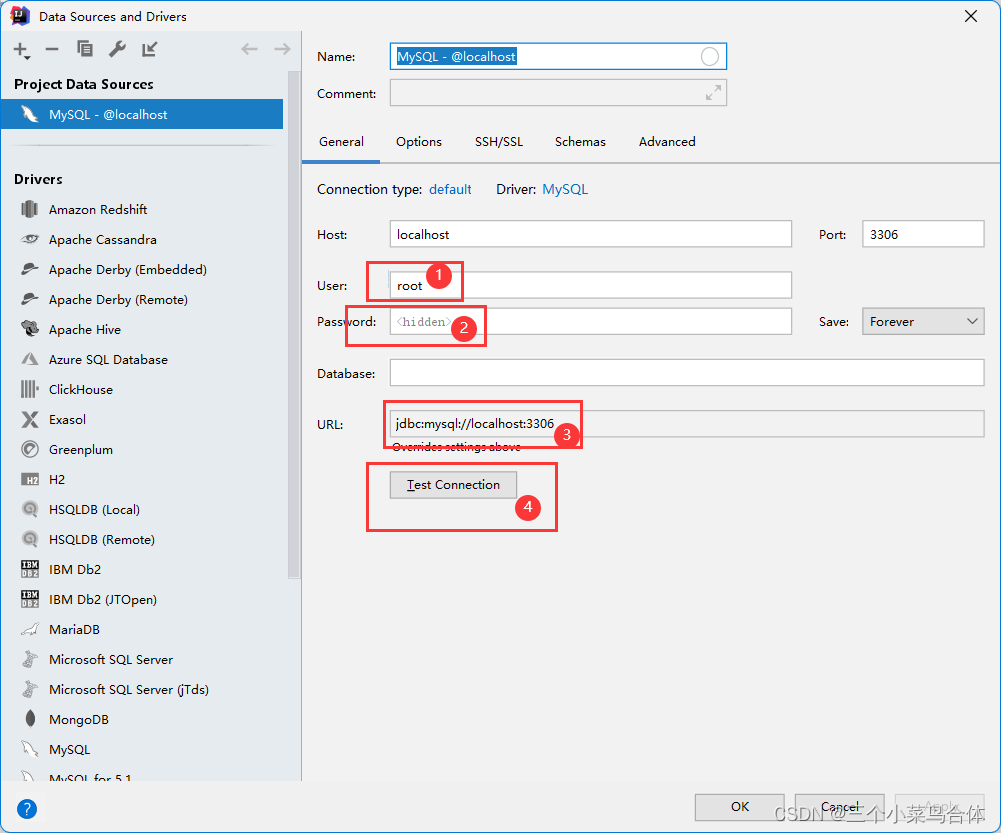Click the User field with root
Image resolution: width=1001 pixels, height=833 pixels.
pos(591,285)
